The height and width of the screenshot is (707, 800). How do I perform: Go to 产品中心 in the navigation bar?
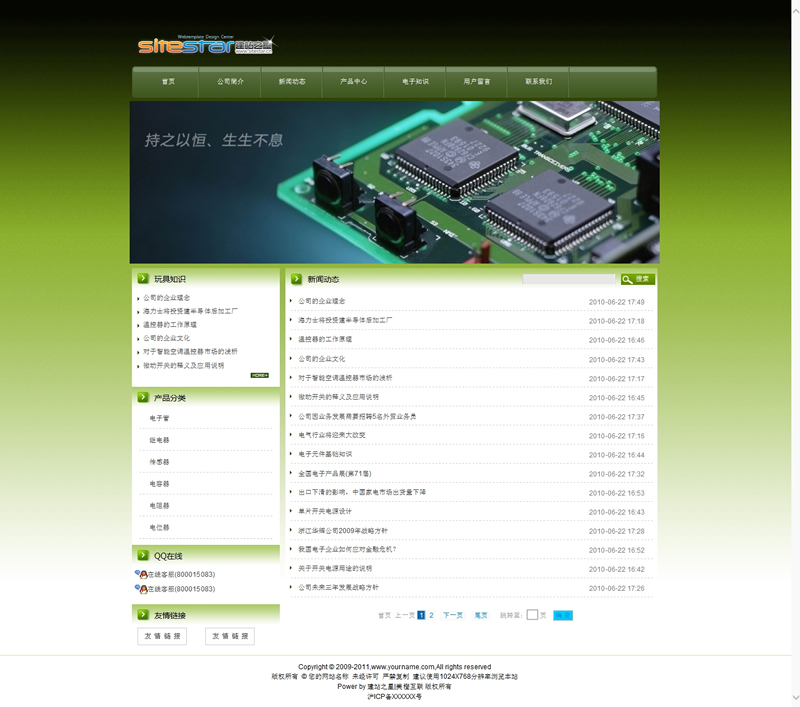(x=353, y=82)
